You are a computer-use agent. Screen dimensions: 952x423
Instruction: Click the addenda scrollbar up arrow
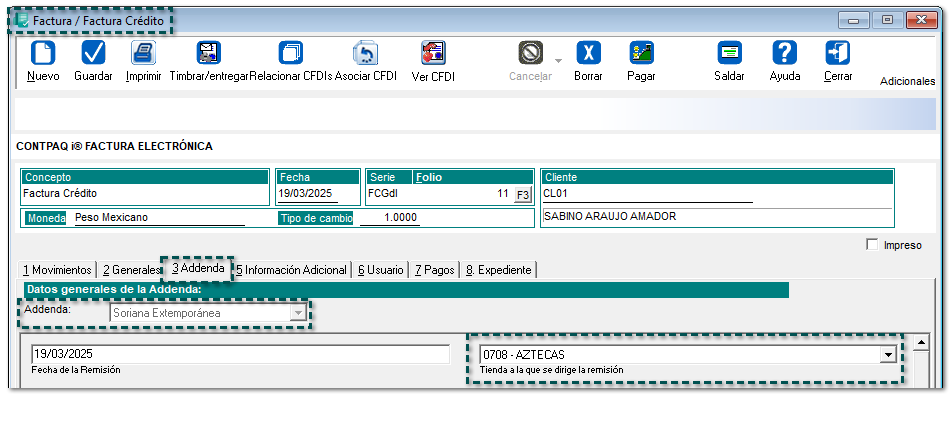921,343
